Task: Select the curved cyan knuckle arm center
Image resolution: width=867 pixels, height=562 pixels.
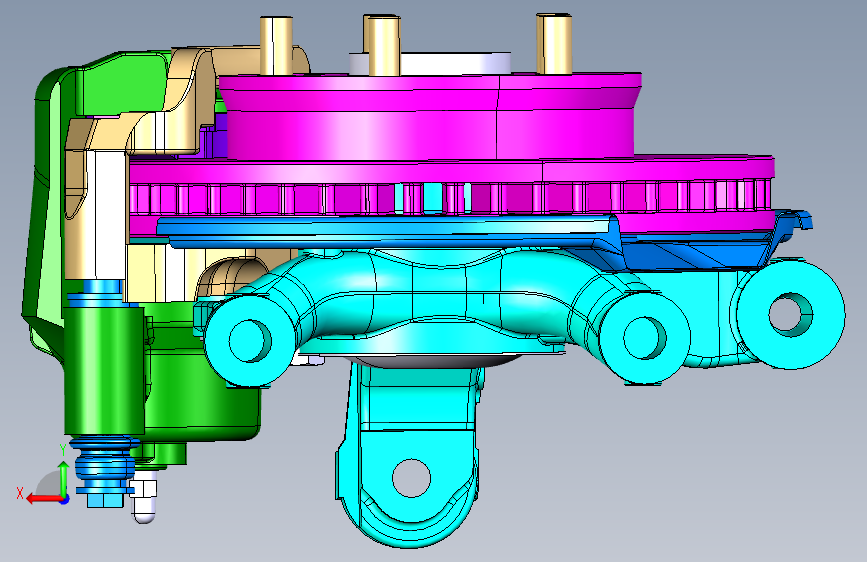Action: (x=442, y=293)
